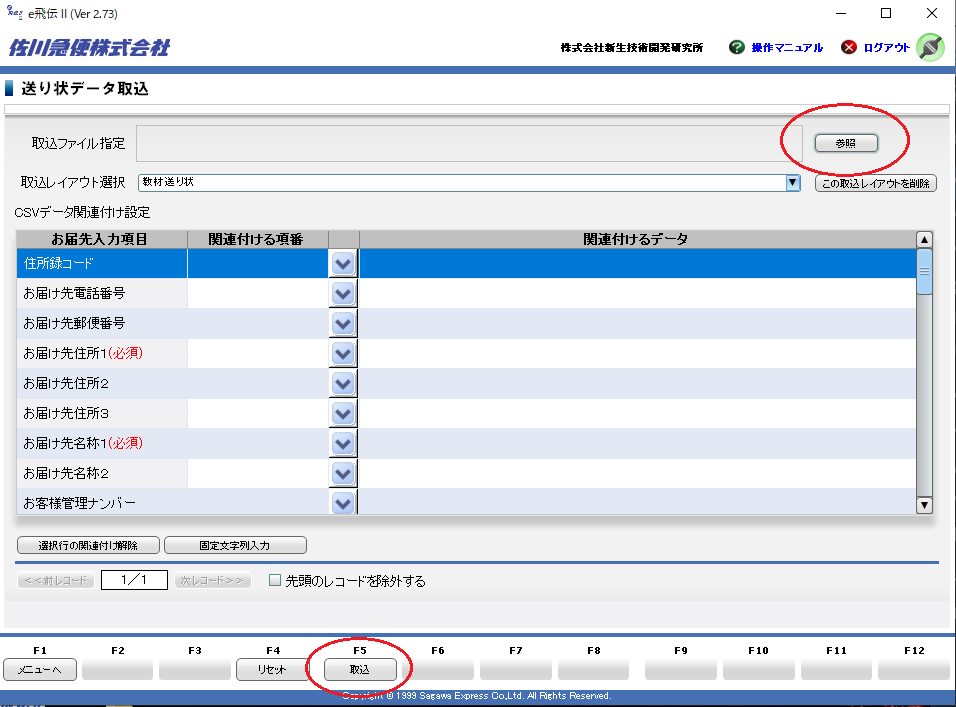Click the round green power icon
Screen dimensions: 956x707
tap(930, 47)
